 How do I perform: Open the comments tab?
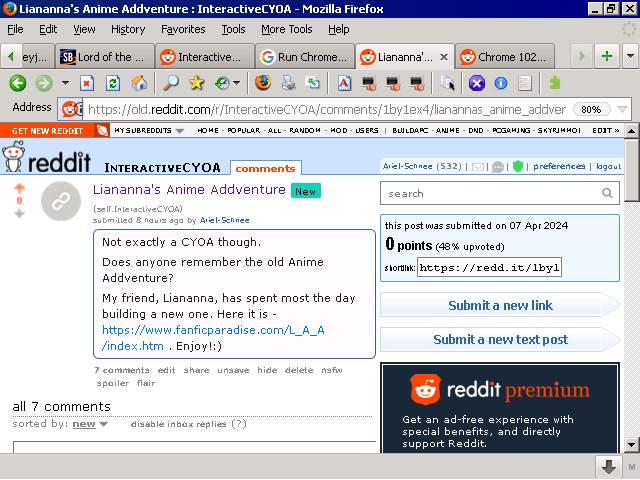point(265,168)
